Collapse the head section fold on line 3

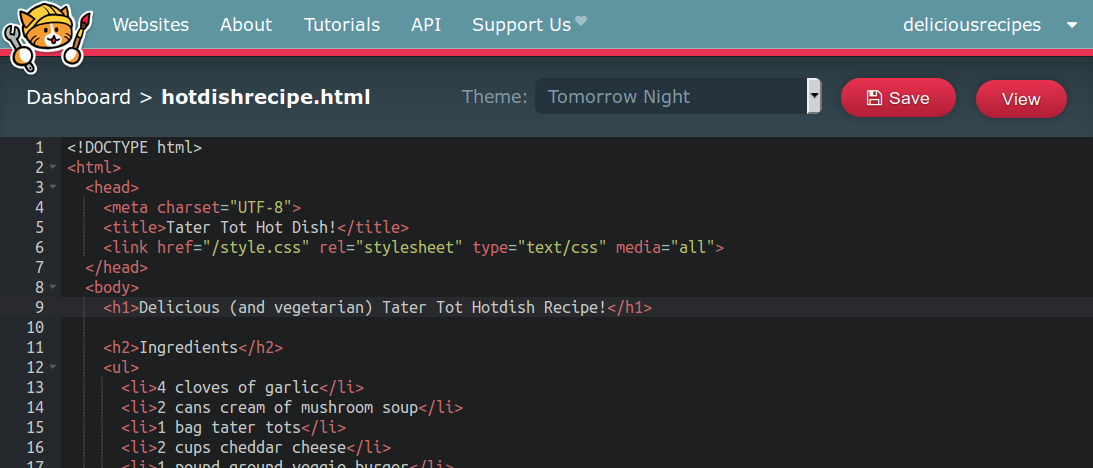click(x=53, y=188)
